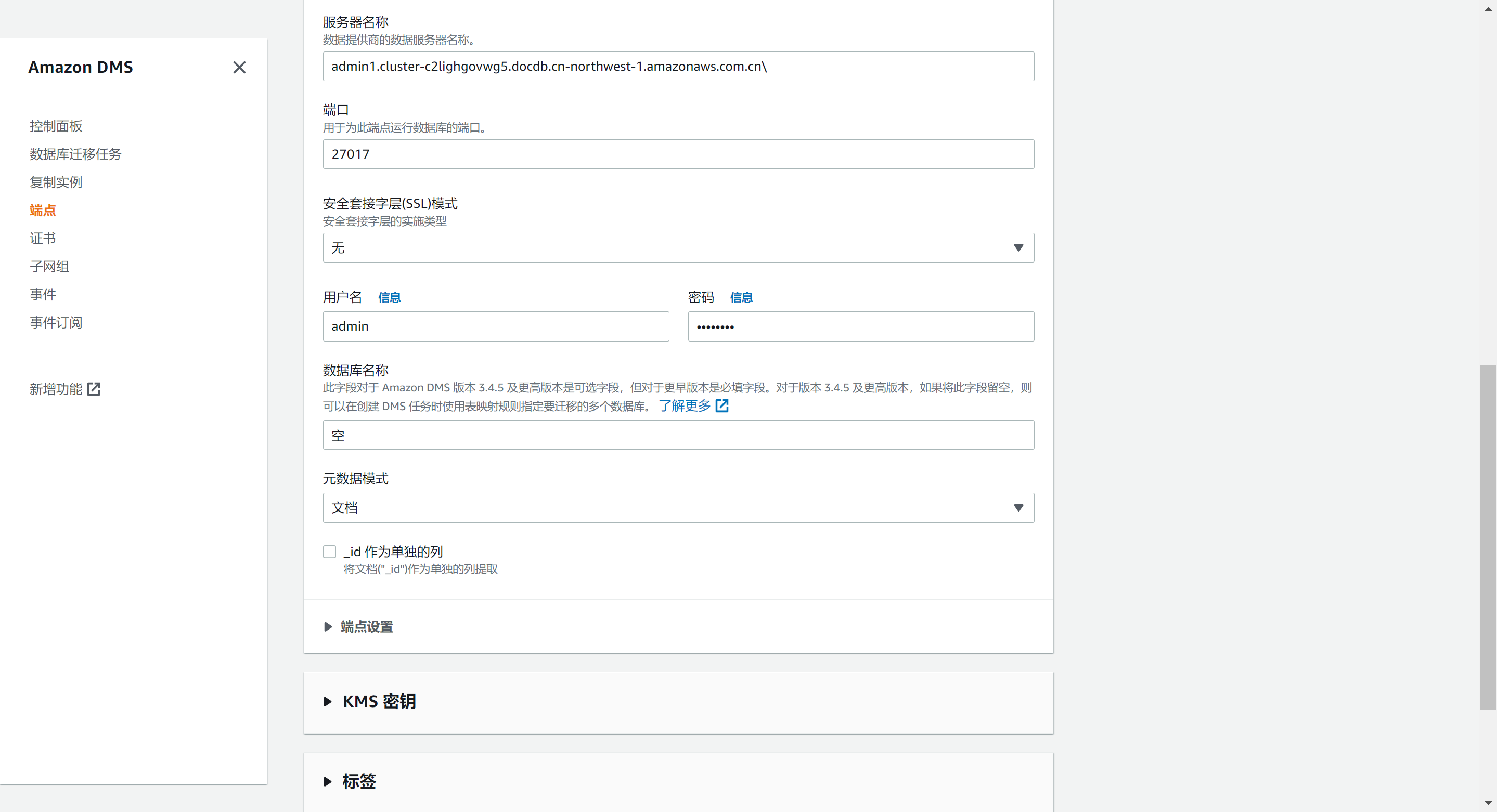Viewport: 1497px width, 812px height.
Task: Click the 信息 link next to 密码
Action: click(x=741, y=297)
